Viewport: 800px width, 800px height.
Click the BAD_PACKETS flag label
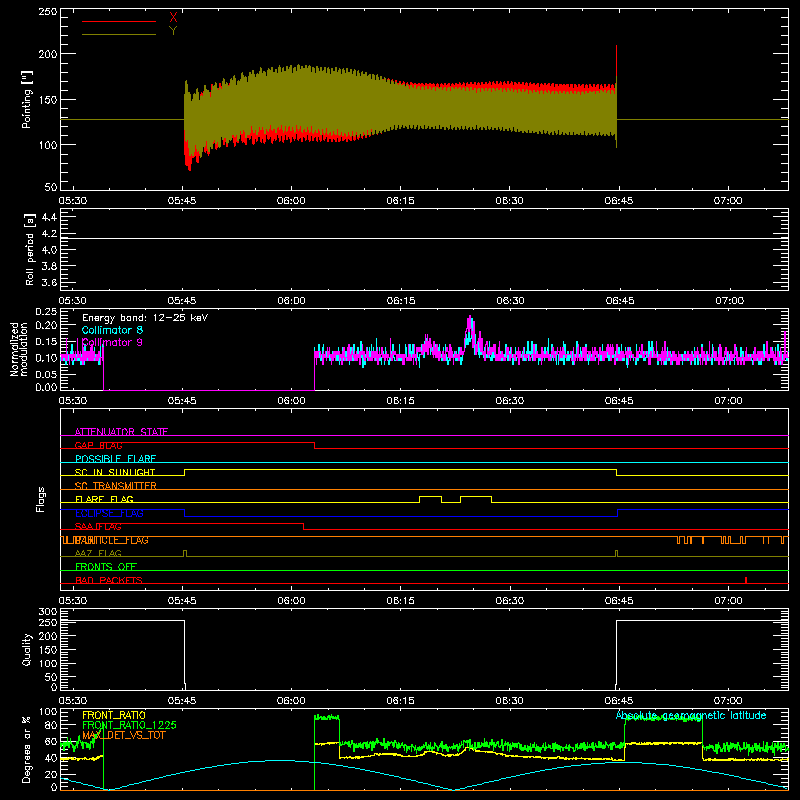tap(108, 580)
